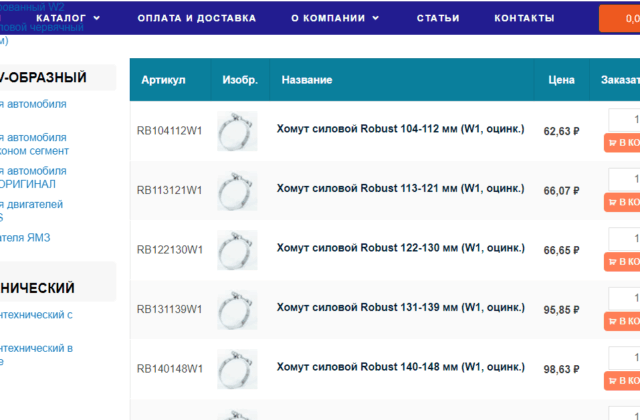Click thumbnail of Robust 104-112 мм clamp
Viewport: 640px width, 420px height.
coord(237,131)
